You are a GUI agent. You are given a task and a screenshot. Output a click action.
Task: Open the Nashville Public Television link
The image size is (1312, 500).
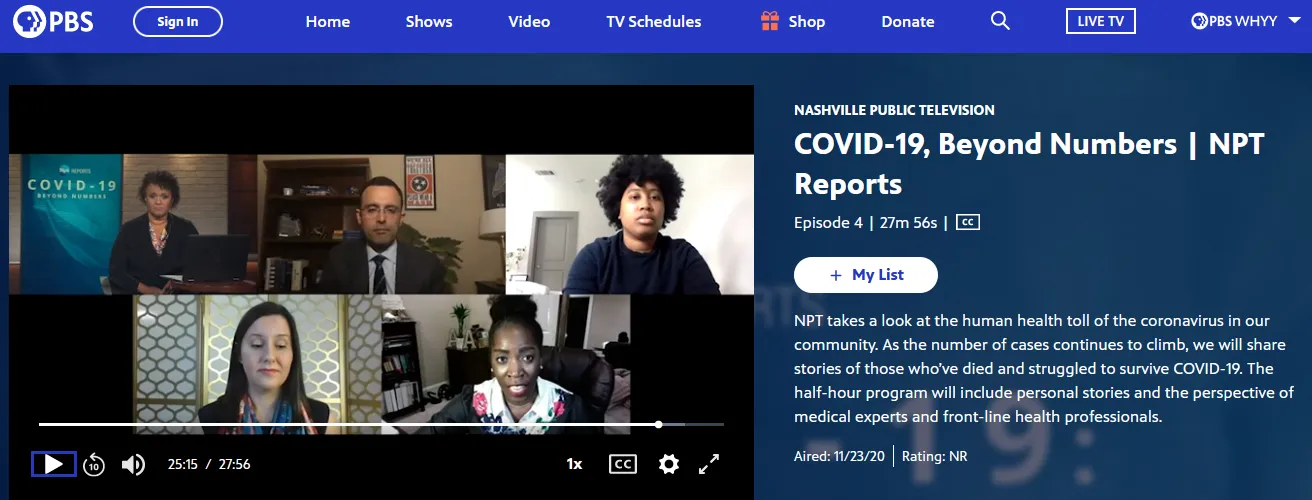pos(894,110)
